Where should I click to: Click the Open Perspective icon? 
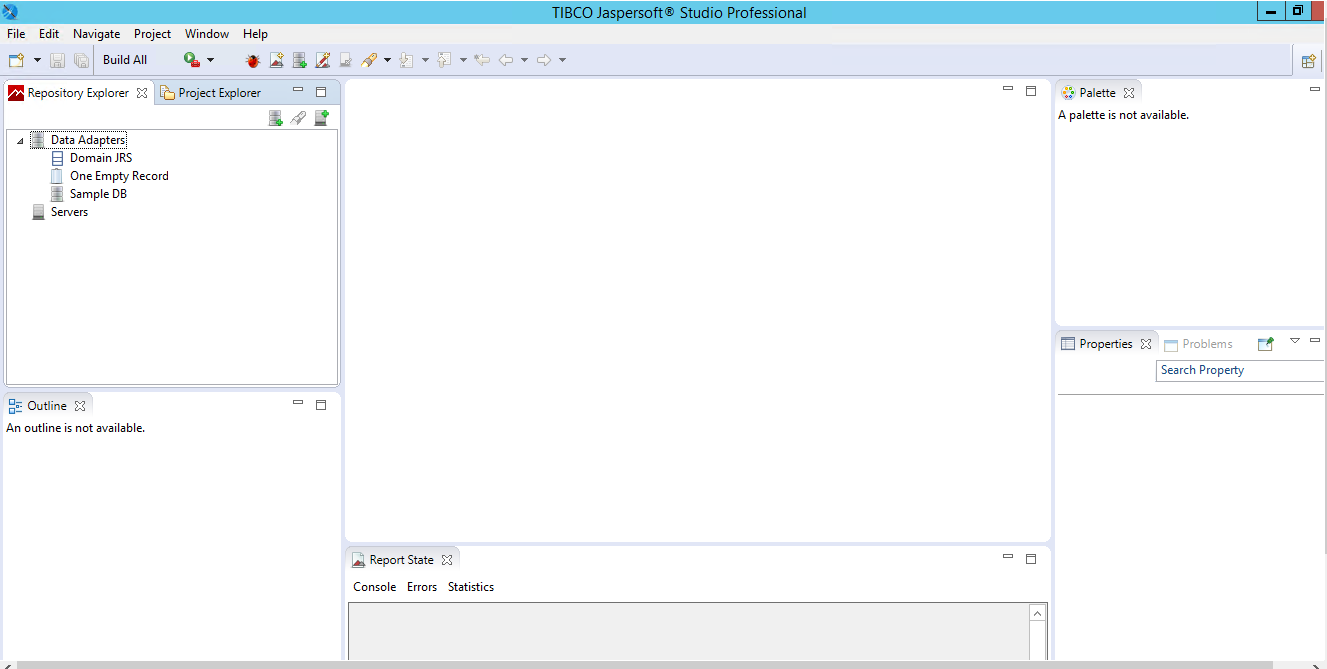click(1308, 61)
